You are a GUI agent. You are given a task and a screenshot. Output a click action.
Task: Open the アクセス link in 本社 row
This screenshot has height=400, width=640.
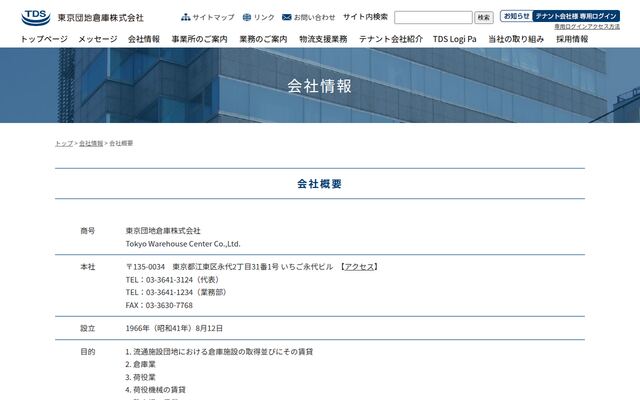click(359, 267)
